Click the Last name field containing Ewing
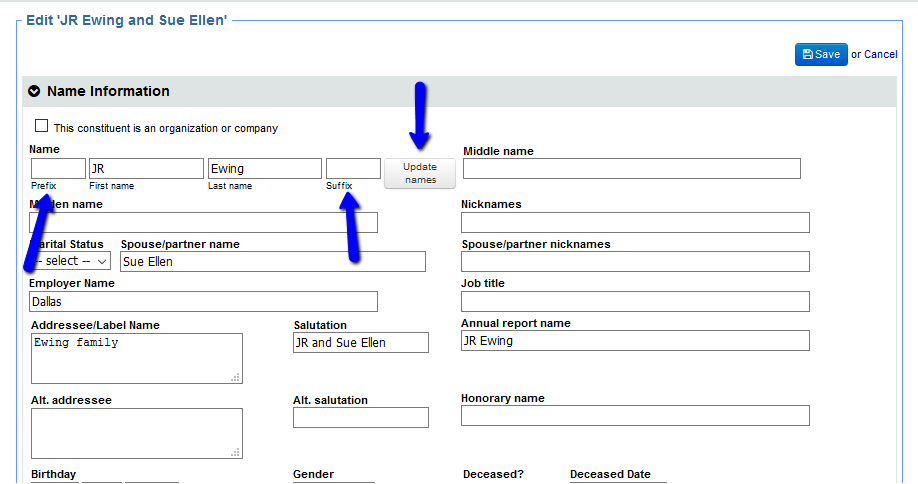Screen dimensions: 918x484 (x=265, y=169)
